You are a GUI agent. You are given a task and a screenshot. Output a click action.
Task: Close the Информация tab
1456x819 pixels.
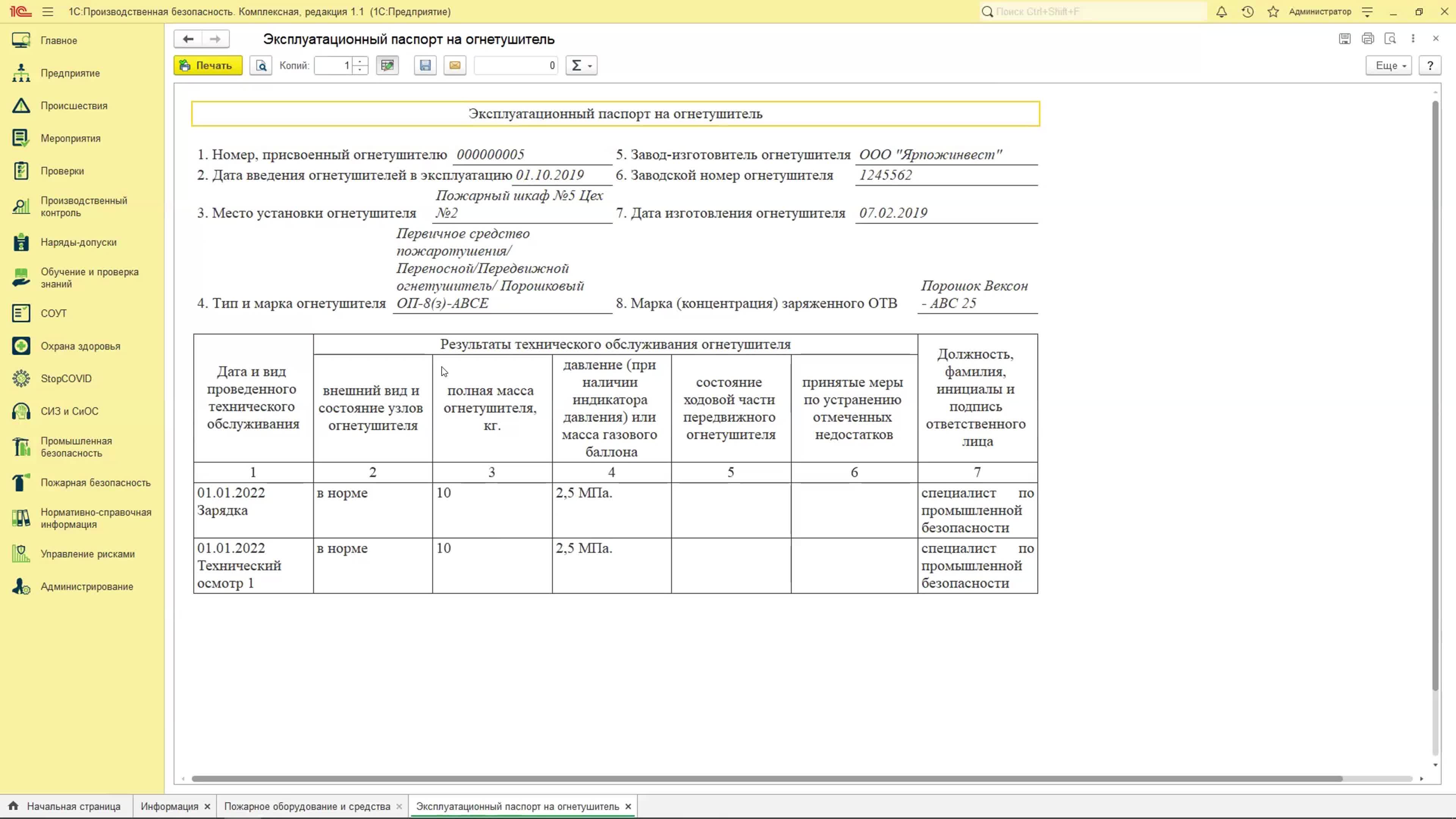(x=207, y=806)
